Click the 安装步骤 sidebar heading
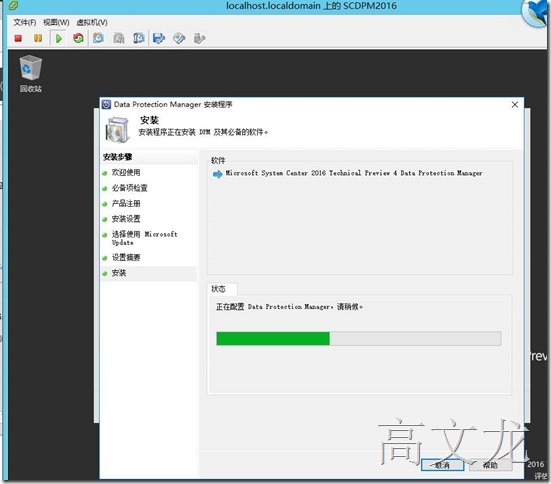The height and width of the screenshot is (484, 551). tap(117, 157)
